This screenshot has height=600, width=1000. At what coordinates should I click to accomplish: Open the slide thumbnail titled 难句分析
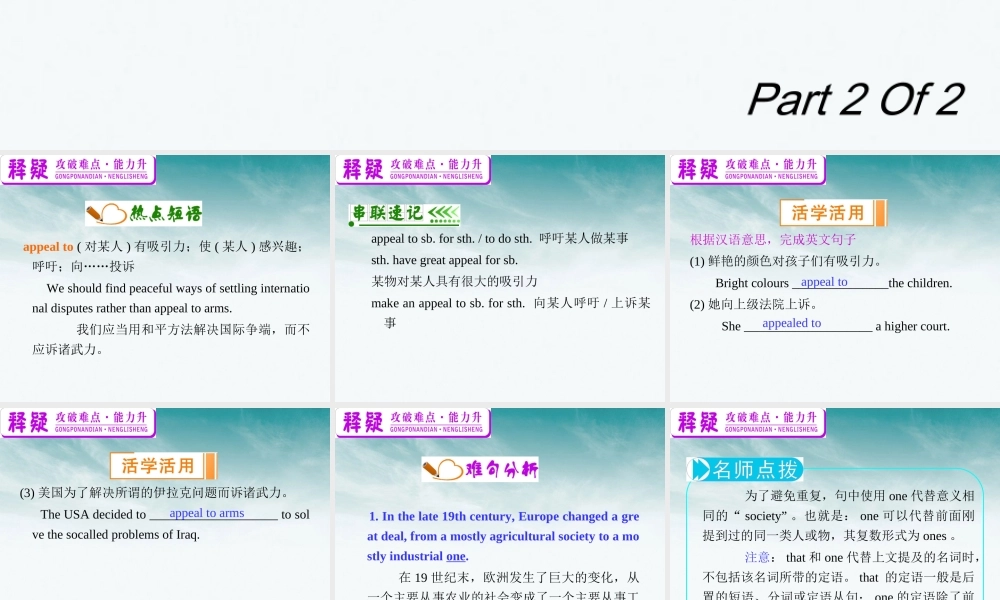tap(500, 504)
